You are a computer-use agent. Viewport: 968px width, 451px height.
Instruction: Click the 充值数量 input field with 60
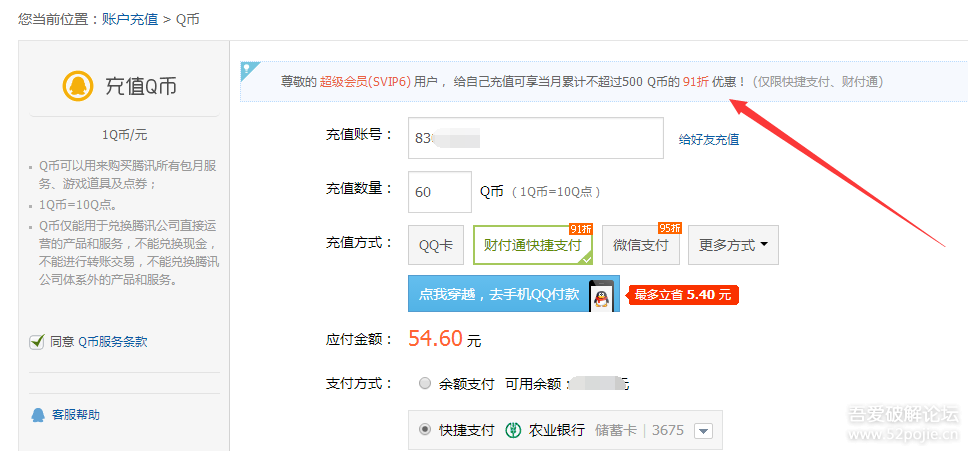[x=440, y=192]
